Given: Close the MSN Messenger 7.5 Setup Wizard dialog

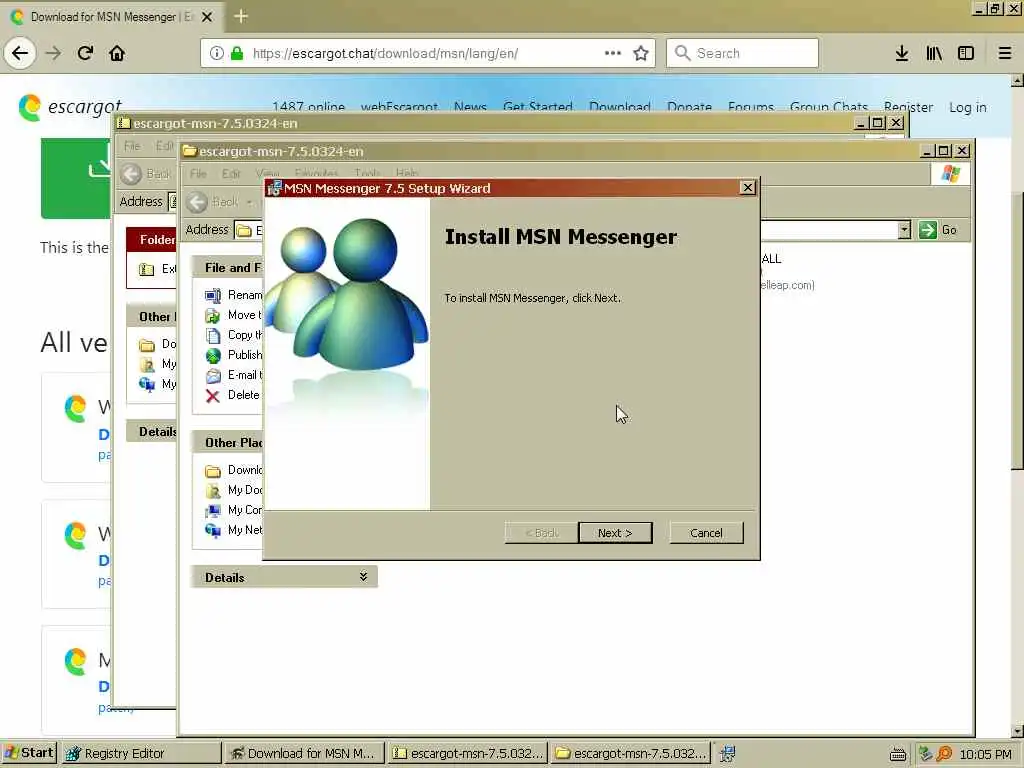Looking at the screenshot, I should (x=748, y=188).
